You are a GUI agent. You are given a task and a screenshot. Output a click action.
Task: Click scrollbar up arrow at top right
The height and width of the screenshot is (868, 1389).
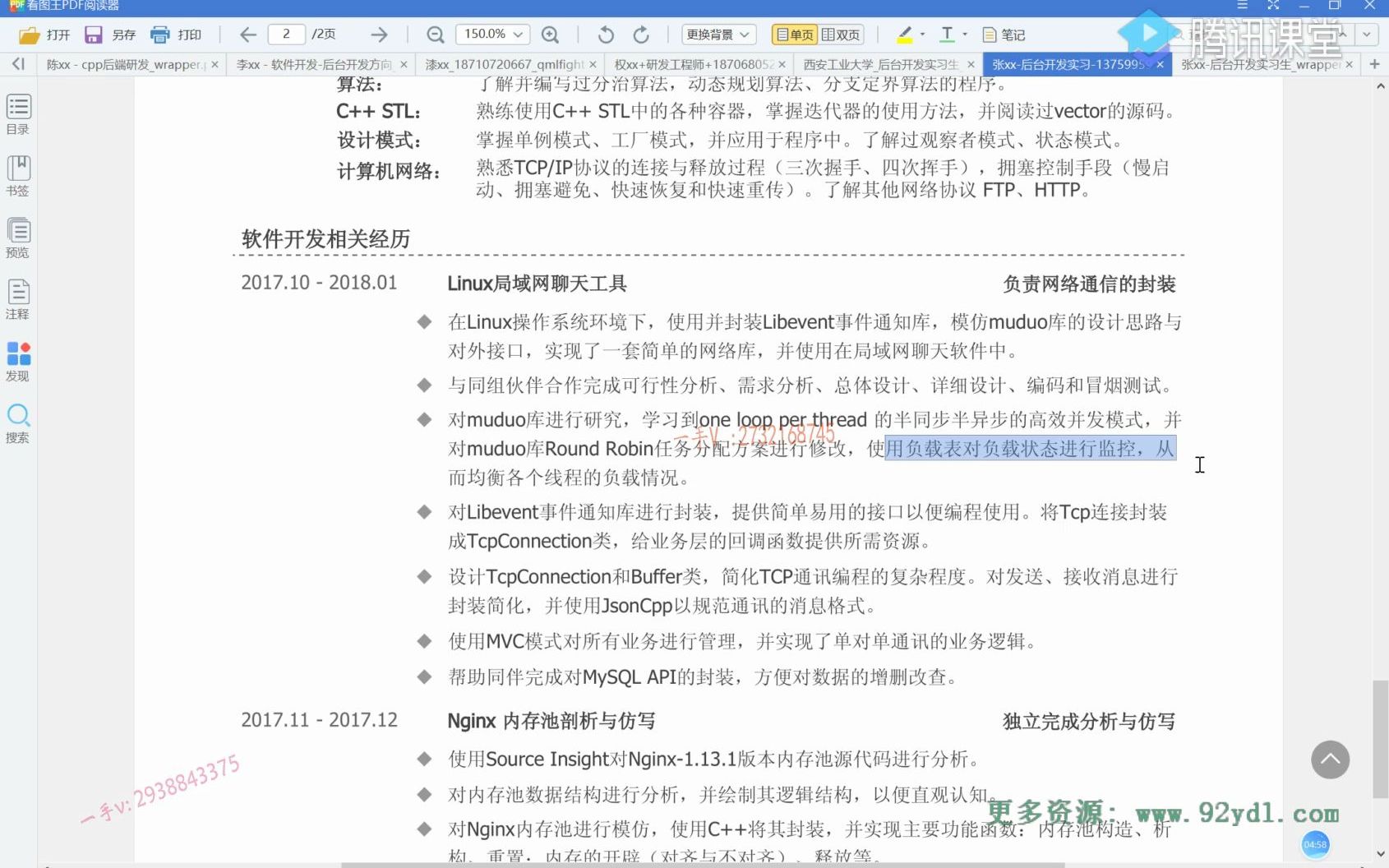click(x=1380, y=85)
